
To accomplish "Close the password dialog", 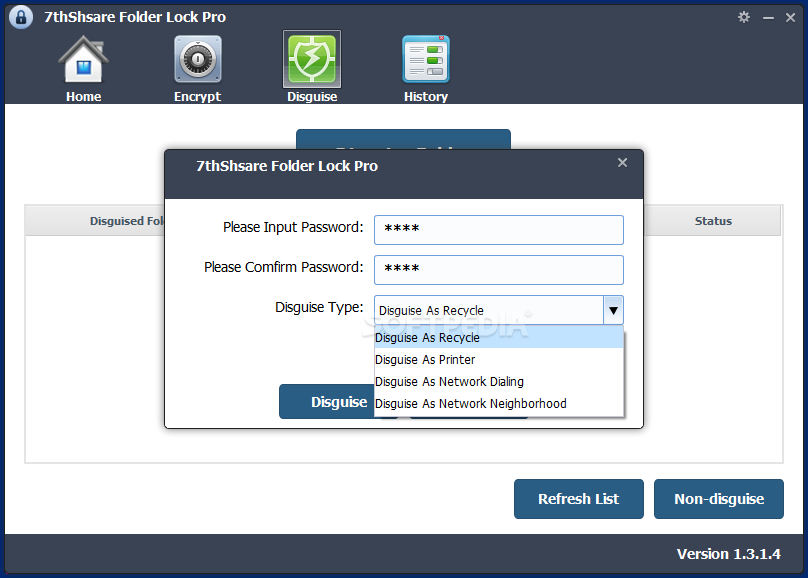I will [622, 163].
